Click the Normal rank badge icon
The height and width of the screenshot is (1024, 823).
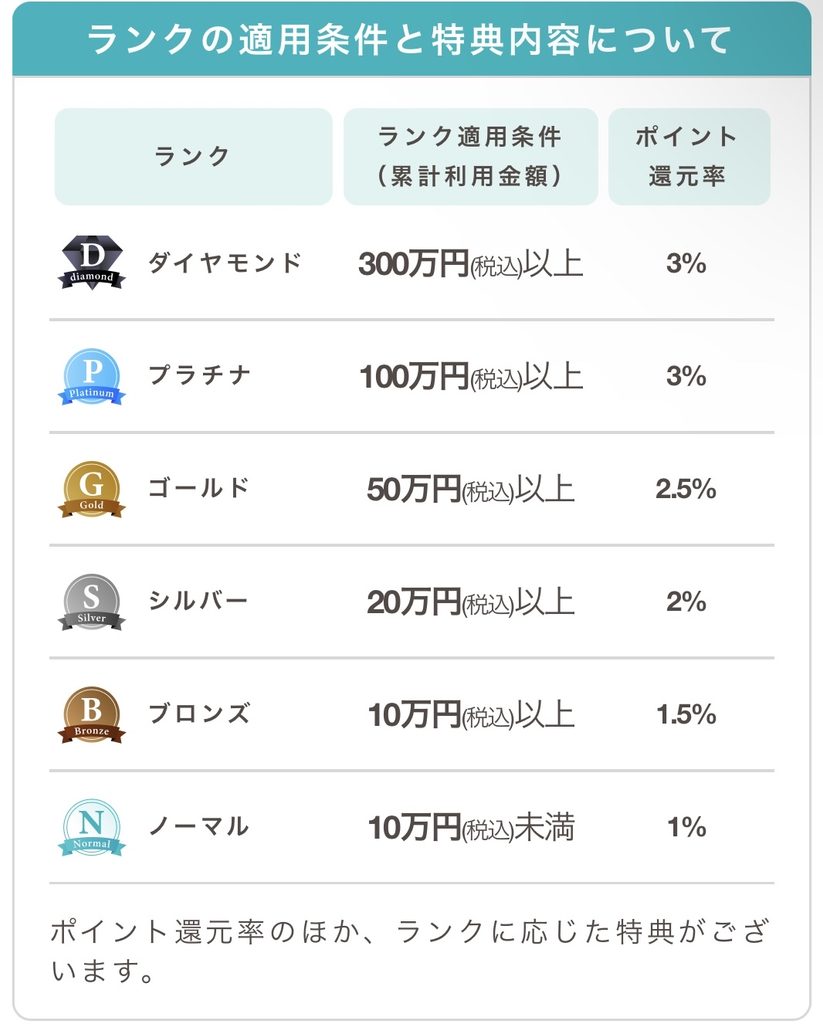click(x=91, y=827)
